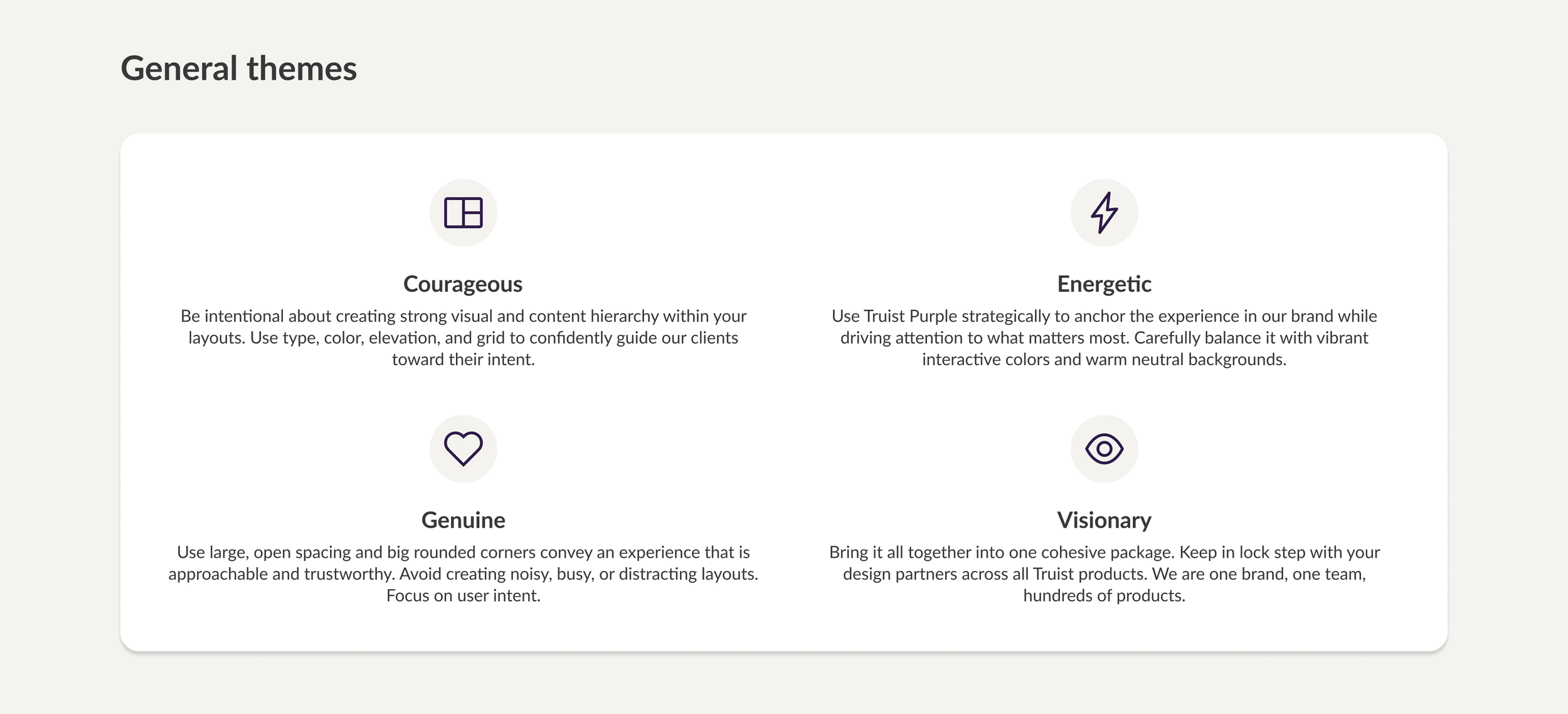This screenshot has width=1568, height=714.
Task: Click the text 'hundreds of products.'
Action: coord(1104,595)
